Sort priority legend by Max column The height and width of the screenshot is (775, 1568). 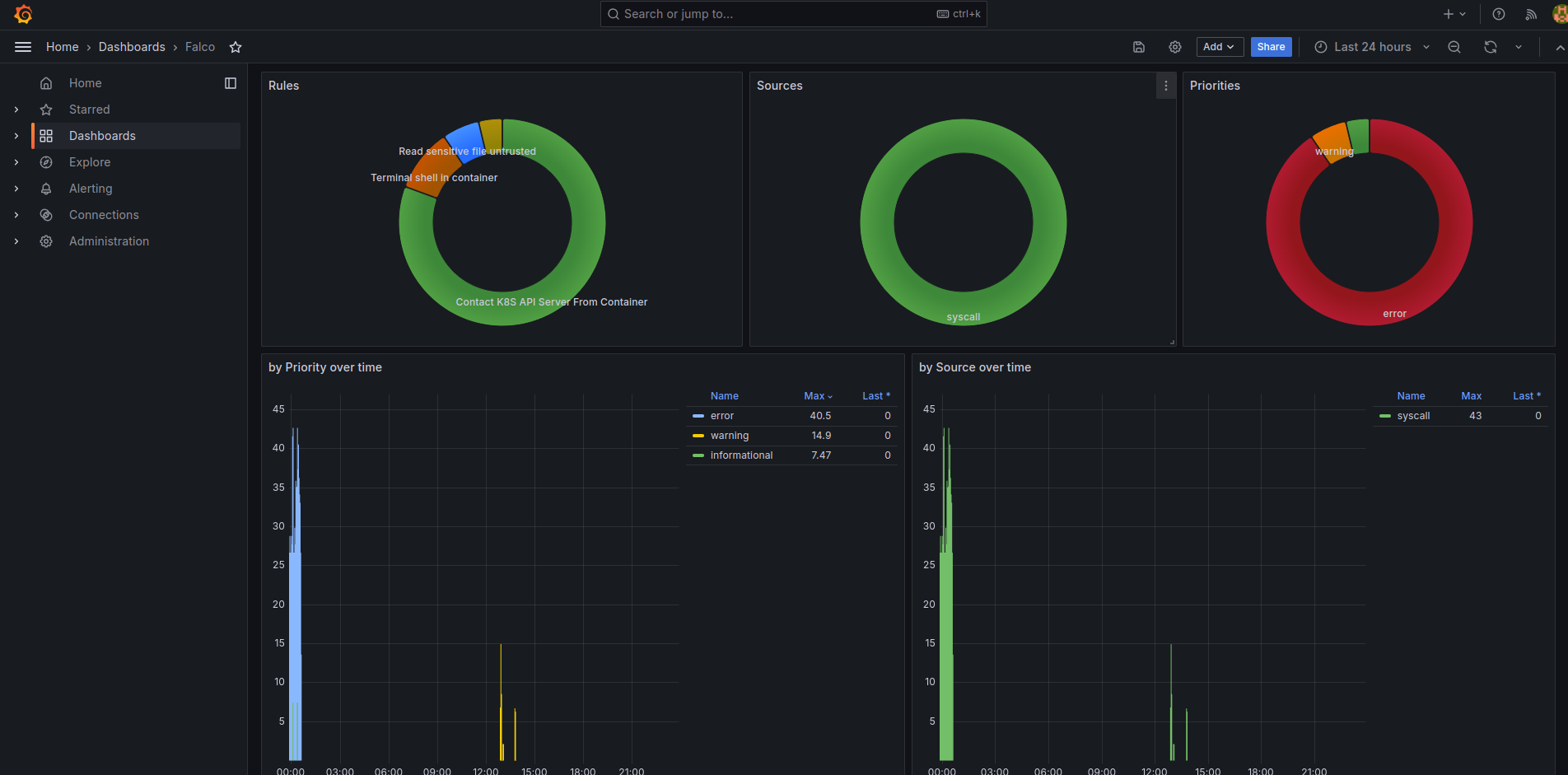point(818,396)
